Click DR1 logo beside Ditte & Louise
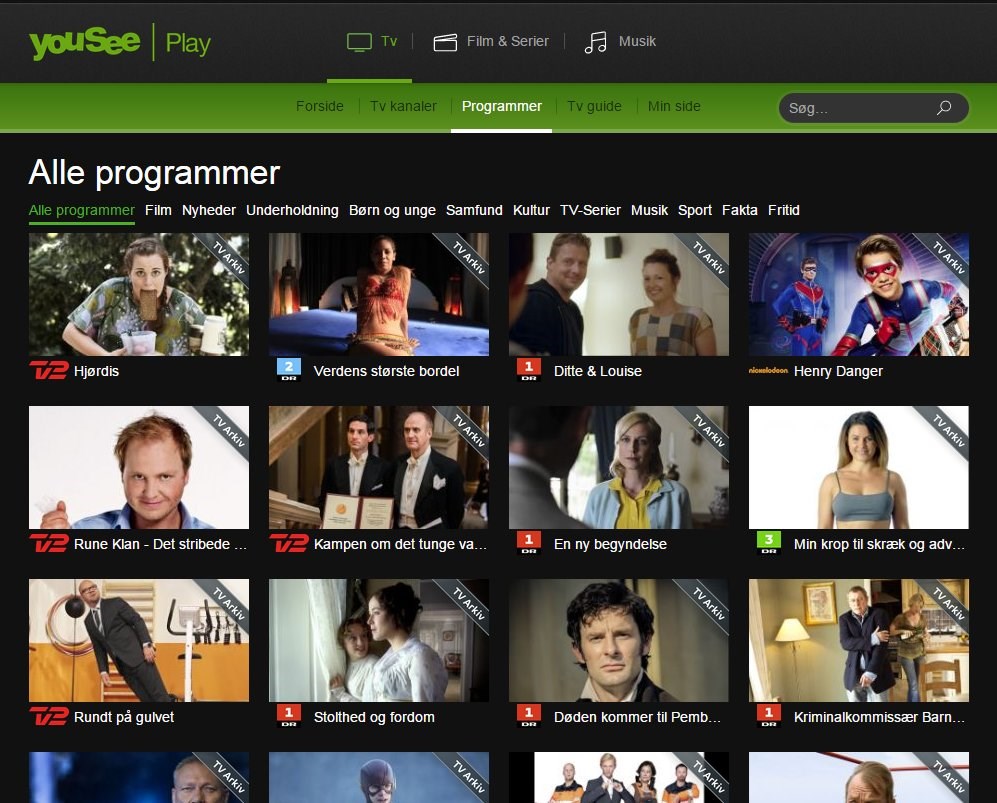 pos(528,370)
